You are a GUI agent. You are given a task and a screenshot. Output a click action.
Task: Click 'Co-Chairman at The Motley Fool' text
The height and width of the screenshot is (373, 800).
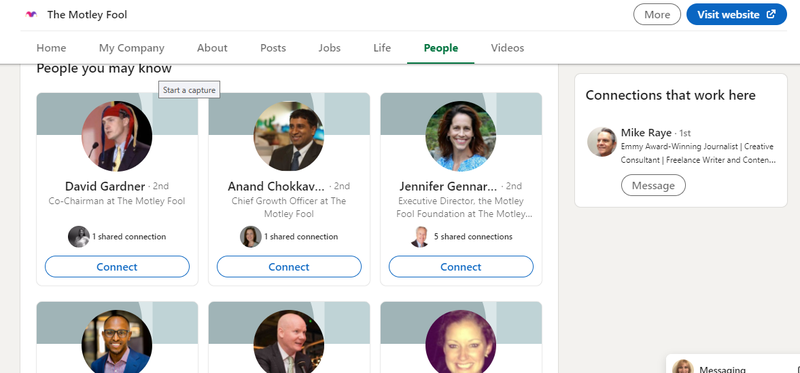click(117, 201)
